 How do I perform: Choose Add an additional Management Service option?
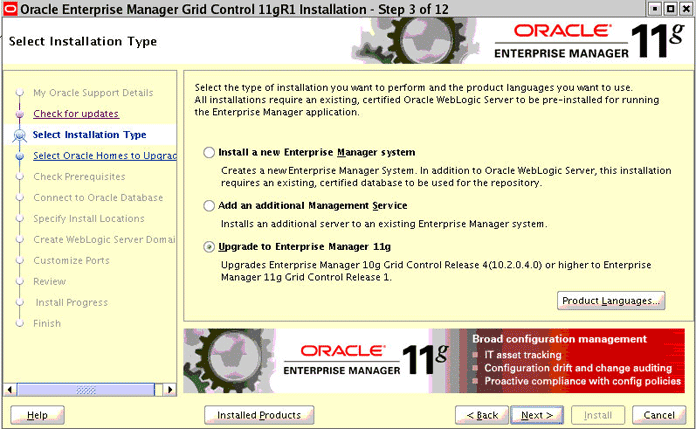(x=209, y=206)
